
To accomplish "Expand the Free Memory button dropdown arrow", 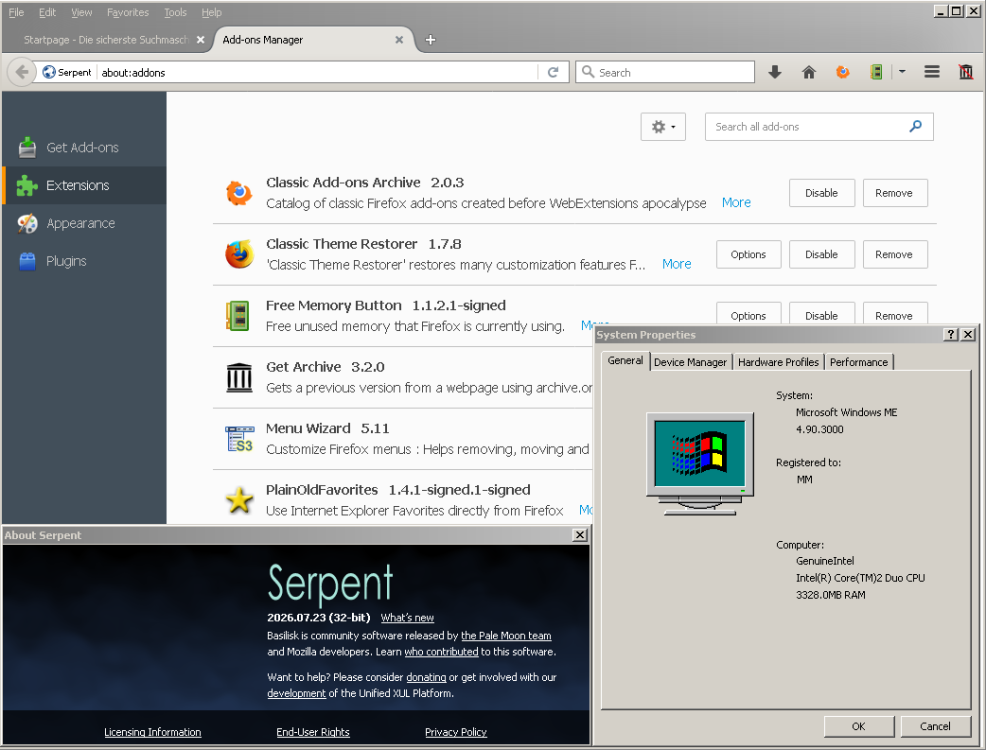I will (902, 72).
